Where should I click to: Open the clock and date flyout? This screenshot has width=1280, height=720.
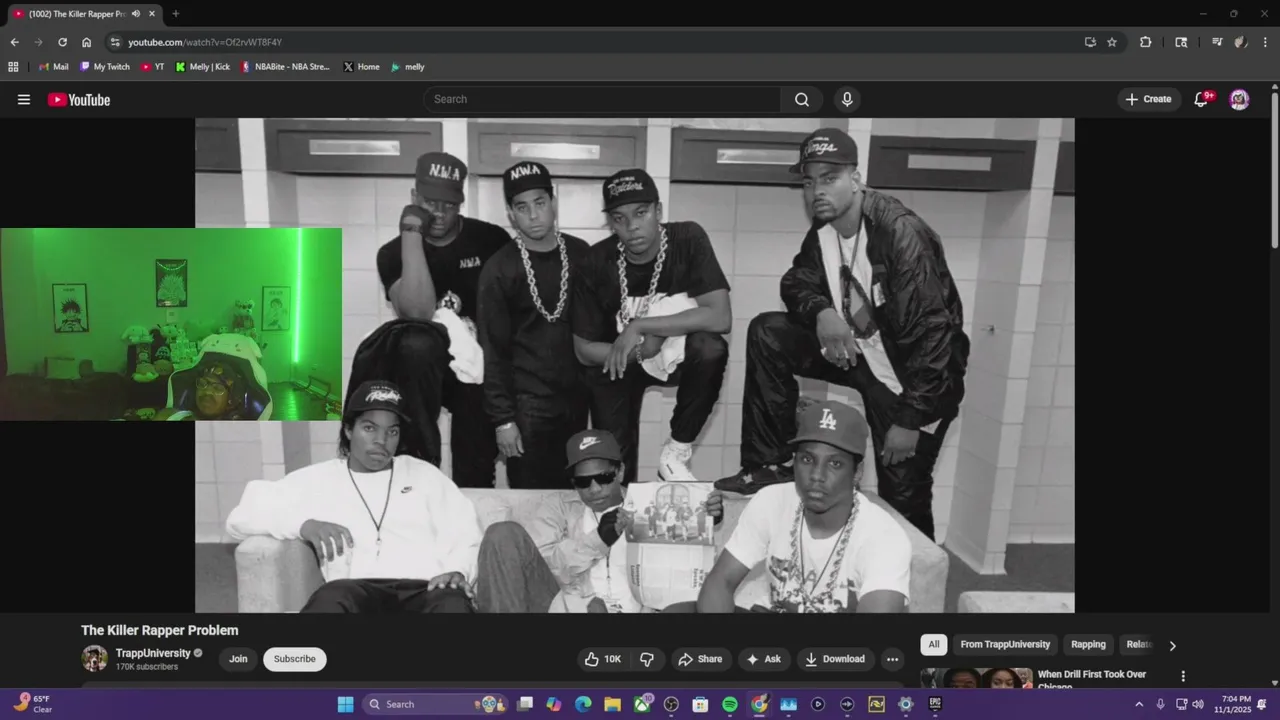pyautogui.click(x=1236, y=704)
